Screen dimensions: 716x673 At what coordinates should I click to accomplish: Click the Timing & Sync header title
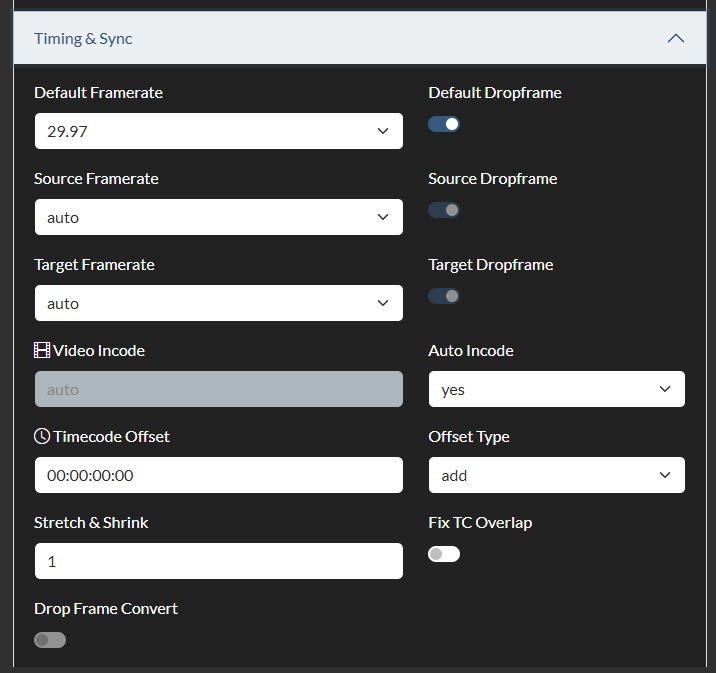pos(83,39)
